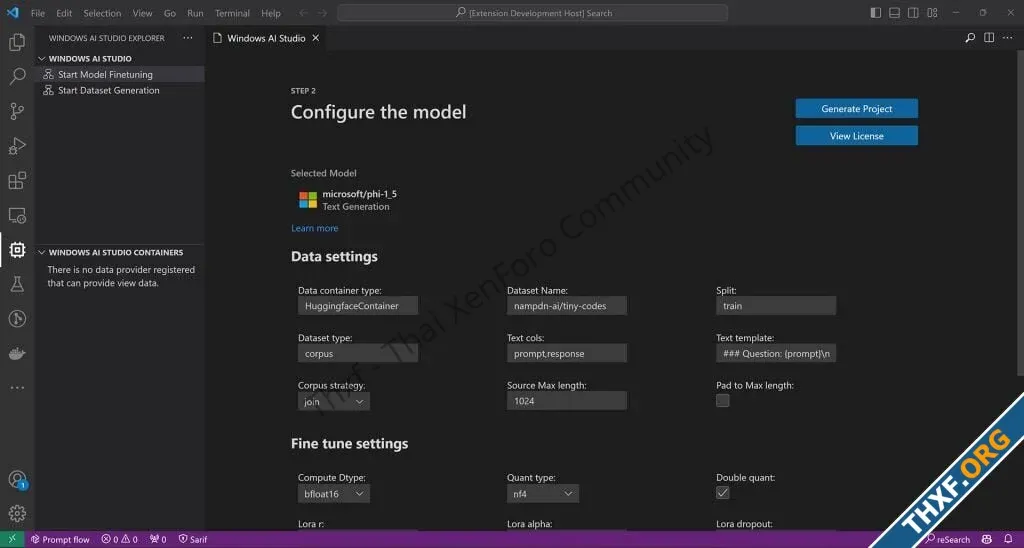Click the Text cols field
Viewport: 1024px width, 548px height.
click(567, 353)
